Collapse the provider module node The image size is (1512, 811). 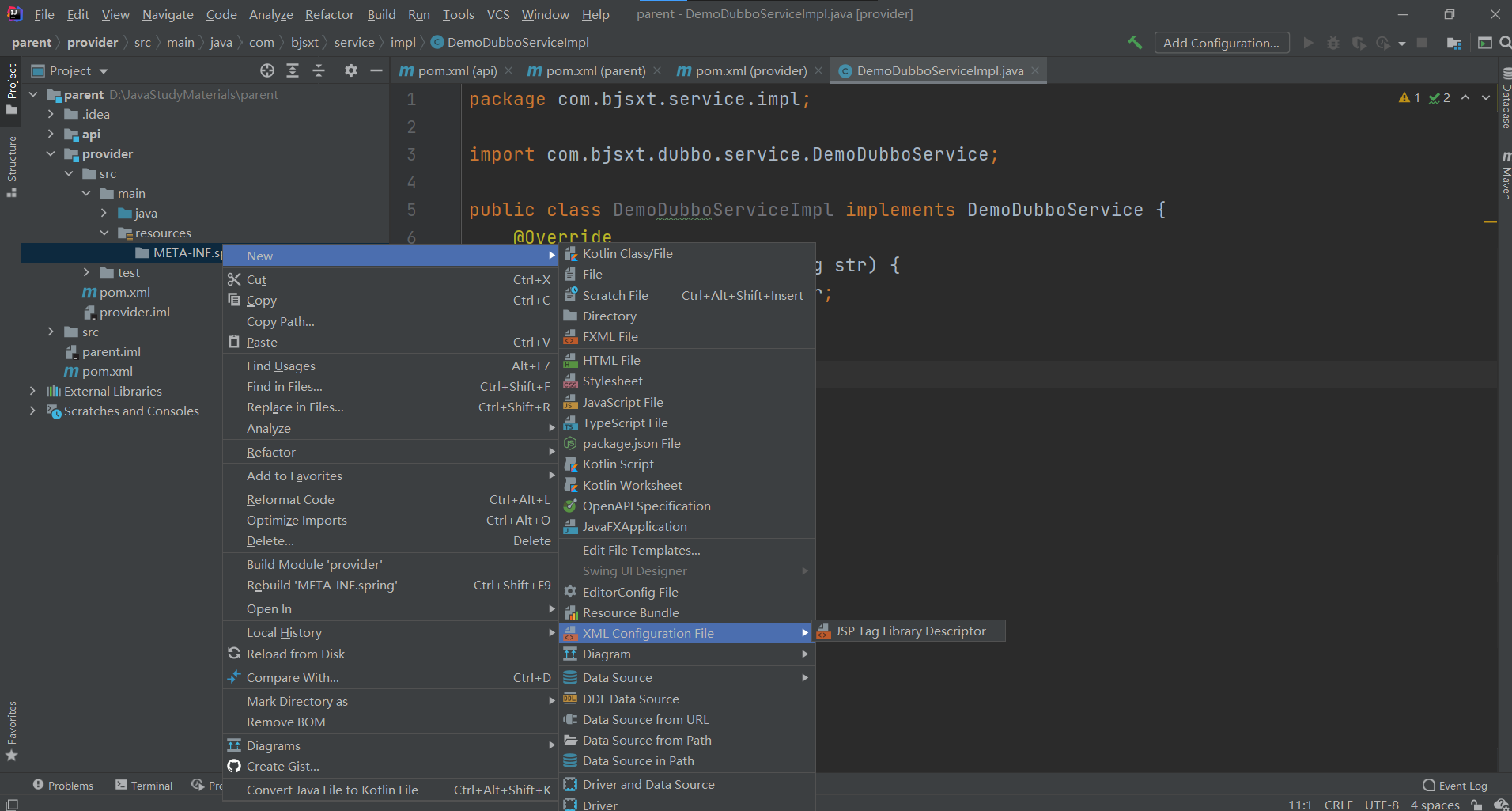tap(51, 153)
